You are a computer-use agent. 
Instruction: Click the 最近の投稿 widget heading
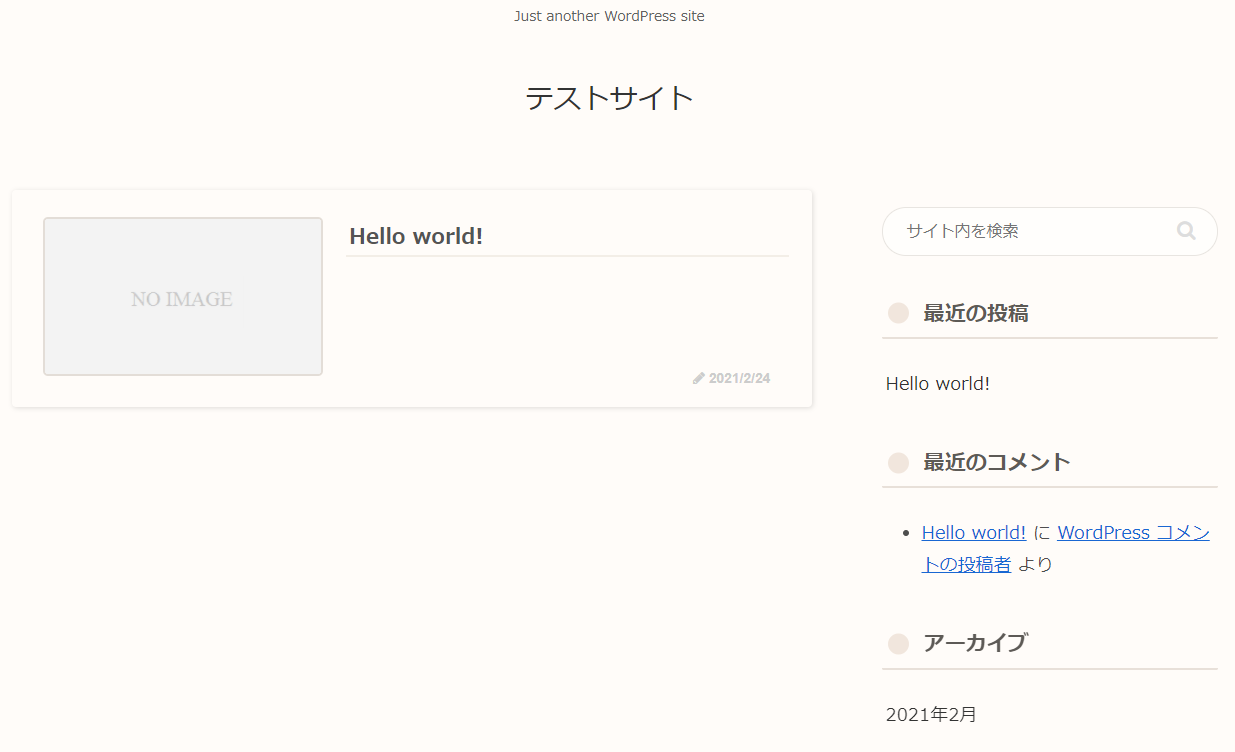coord(975,313)
